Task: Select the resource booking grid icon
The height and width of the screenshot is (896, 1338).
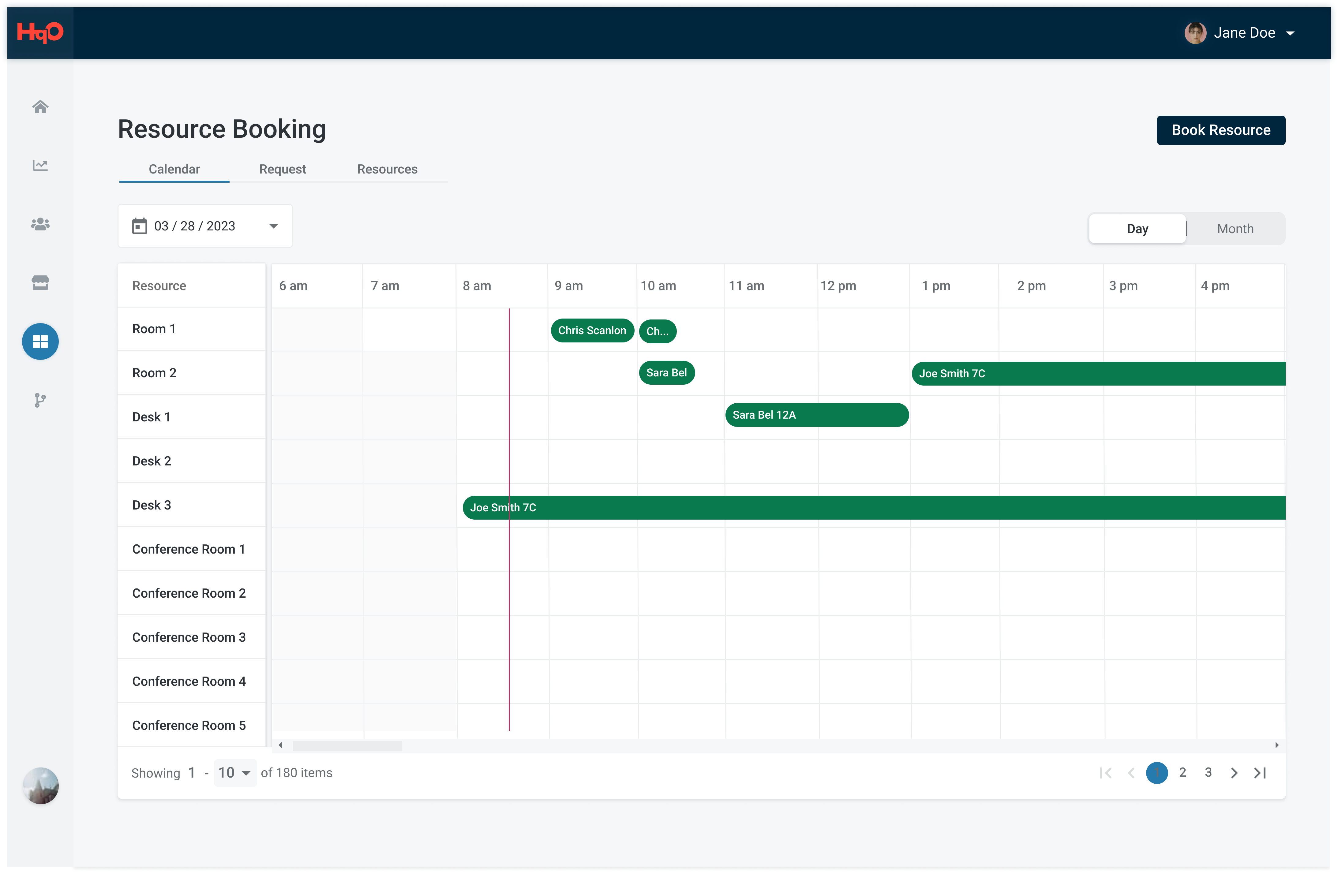Action: [40, 342]
